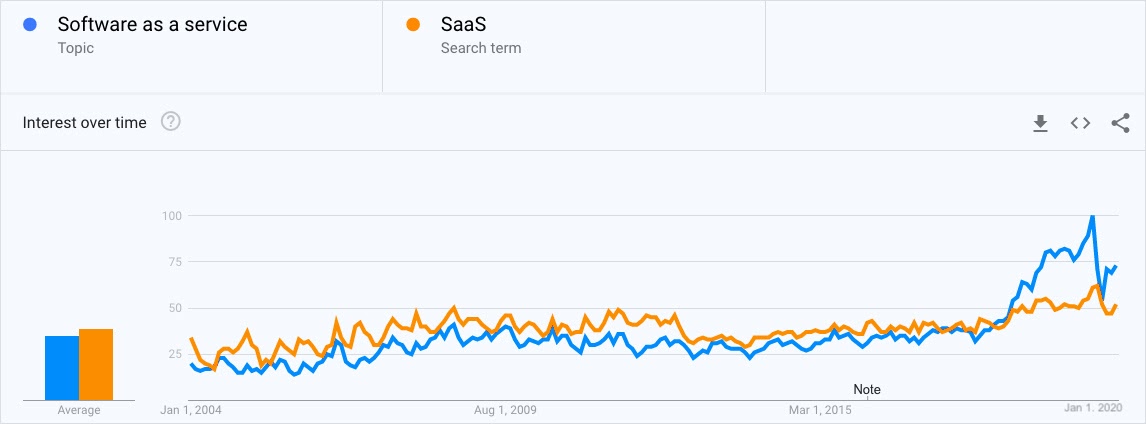Open the Interest over time help icon
The height and width of the screenshot is (424, 1146).
click(x=171, y=122)
